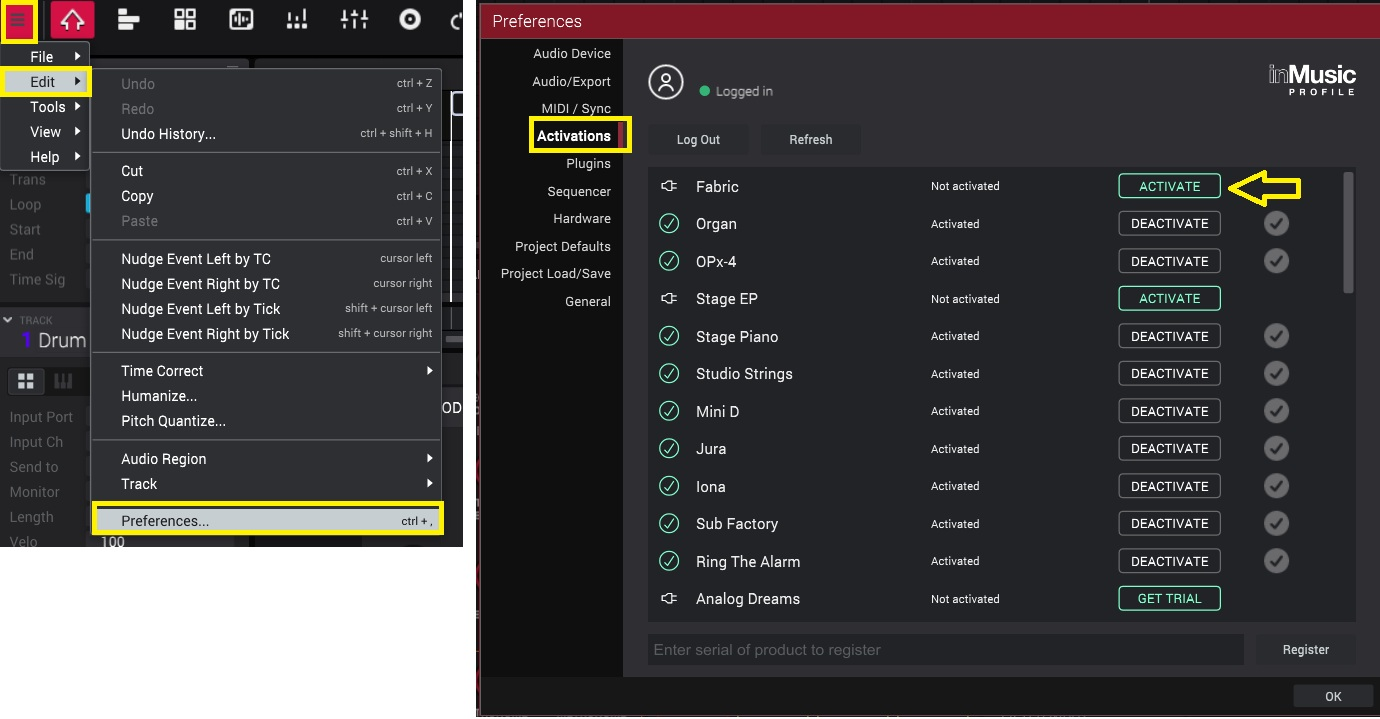Image resolution: width=1380 pixels, height=719 pixels.
Task: Open the Project Defaults preferences tab
Action: pyautogui.click(x=563, y=246)
